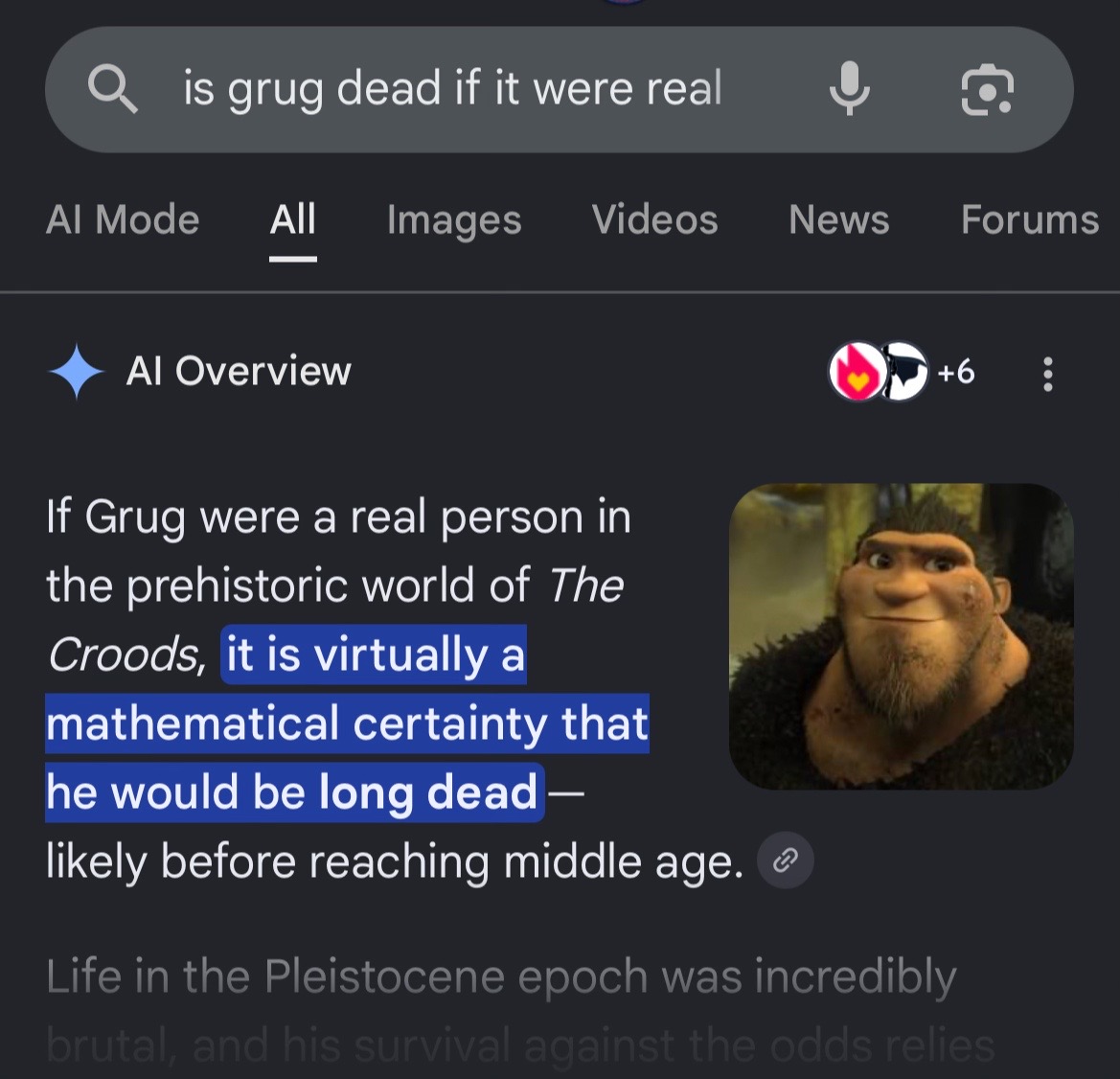Image resolution: width=1120 pixels, height=1079 pixels.
Task: Click the AI Overview sparkle icon
Action: coord(77,372)
